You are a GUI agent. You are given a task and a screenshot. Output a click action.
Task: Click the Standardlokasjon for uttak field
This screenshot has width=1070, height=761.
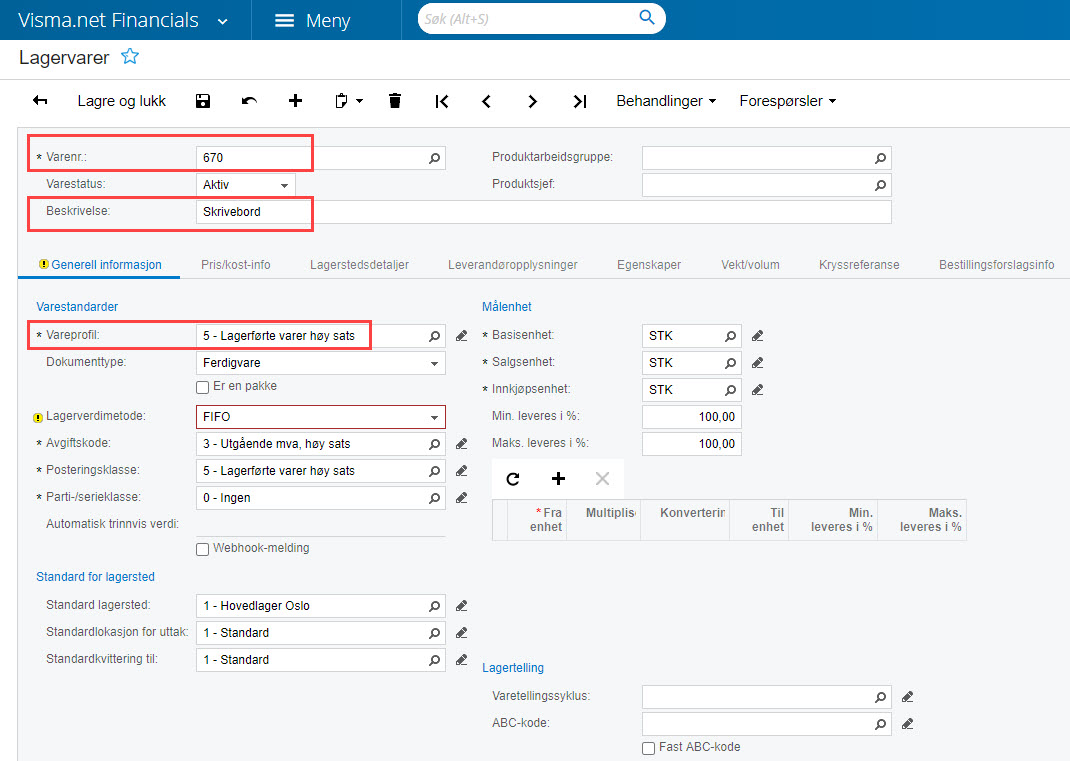[x=321, y=633]
